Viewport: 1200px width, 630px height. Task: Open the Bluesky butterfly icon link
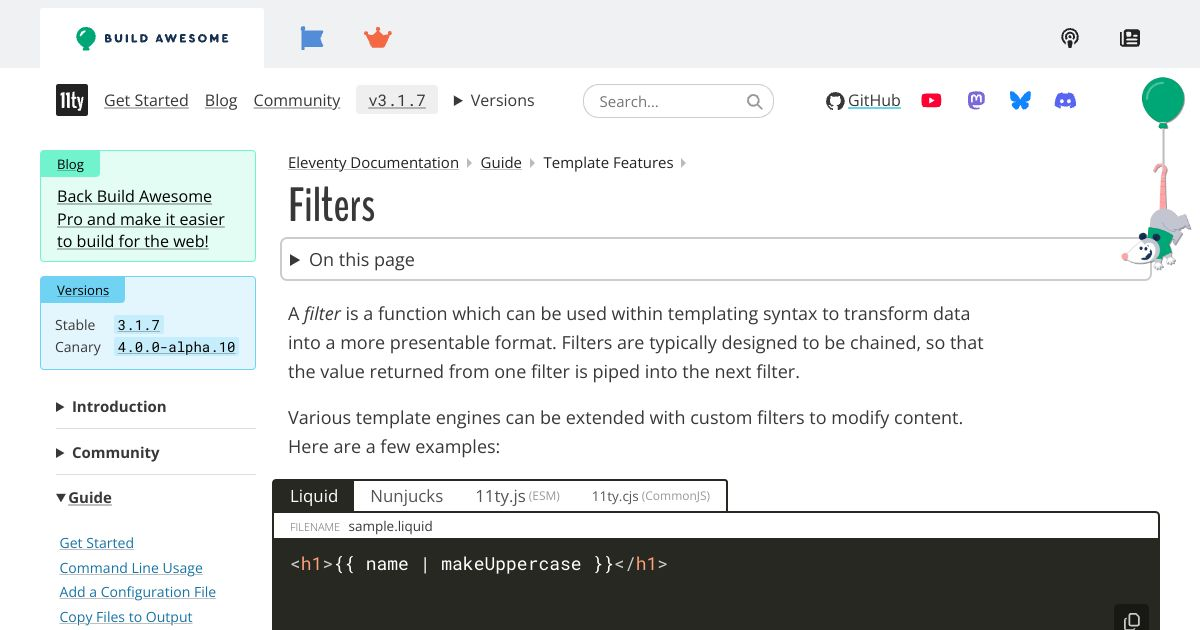click(1020, 100)
